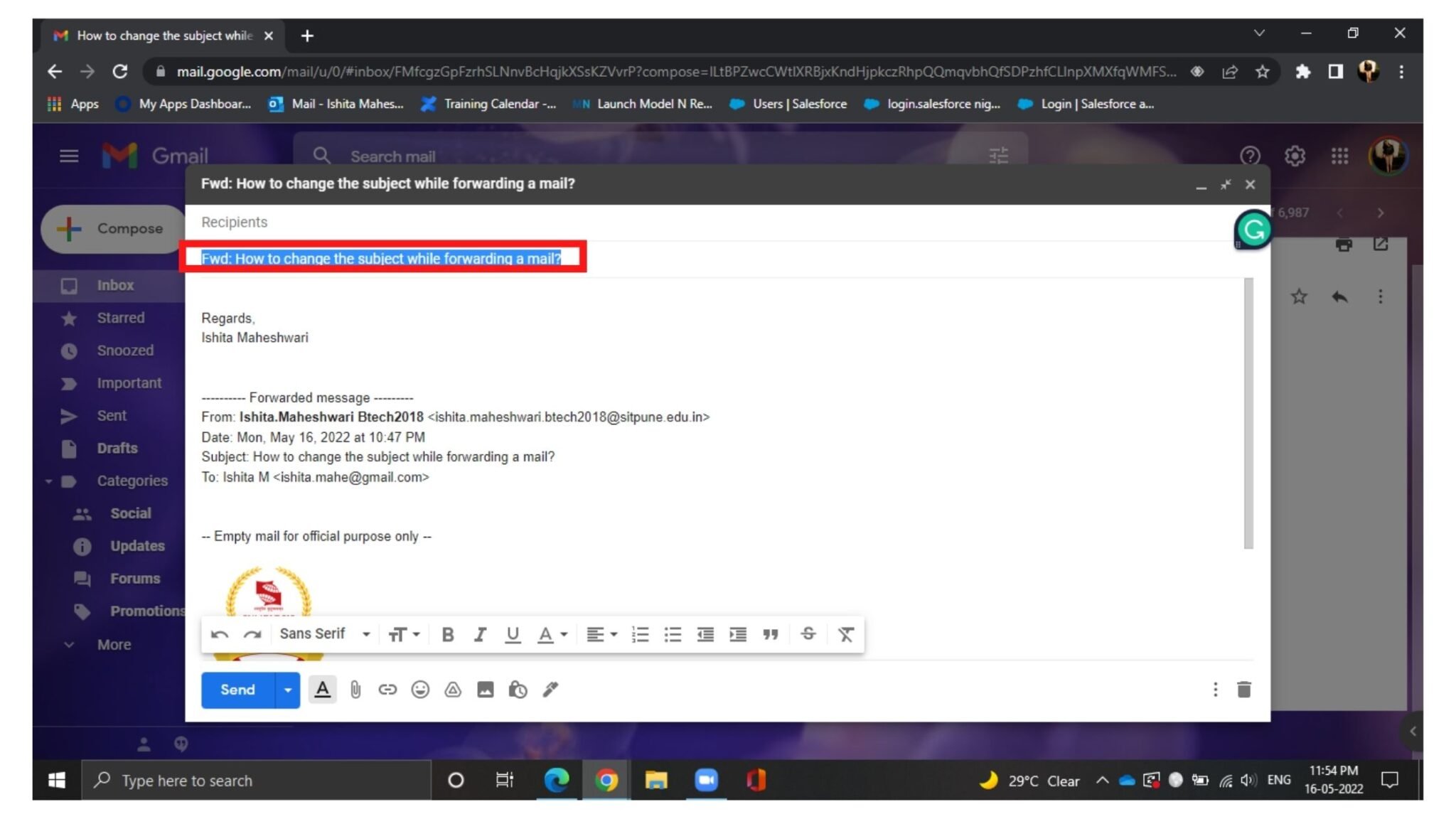
Task: Open the Send options dropdown arrow
Action: tap(287, 690)
